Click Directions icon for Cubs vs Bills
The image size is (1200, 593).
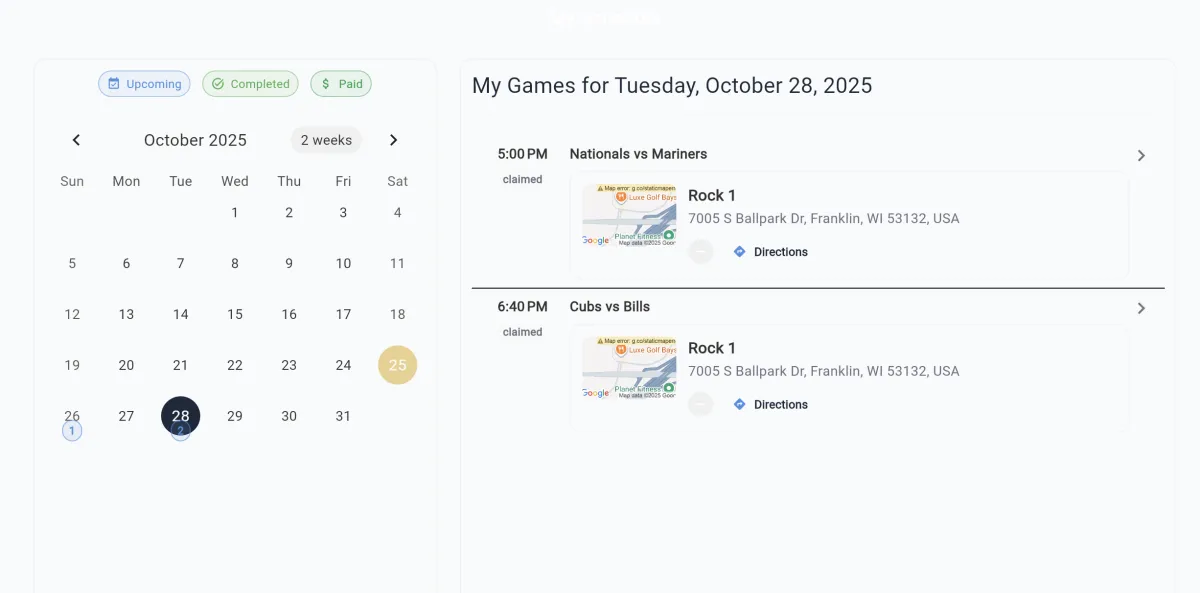coord(740,405)
